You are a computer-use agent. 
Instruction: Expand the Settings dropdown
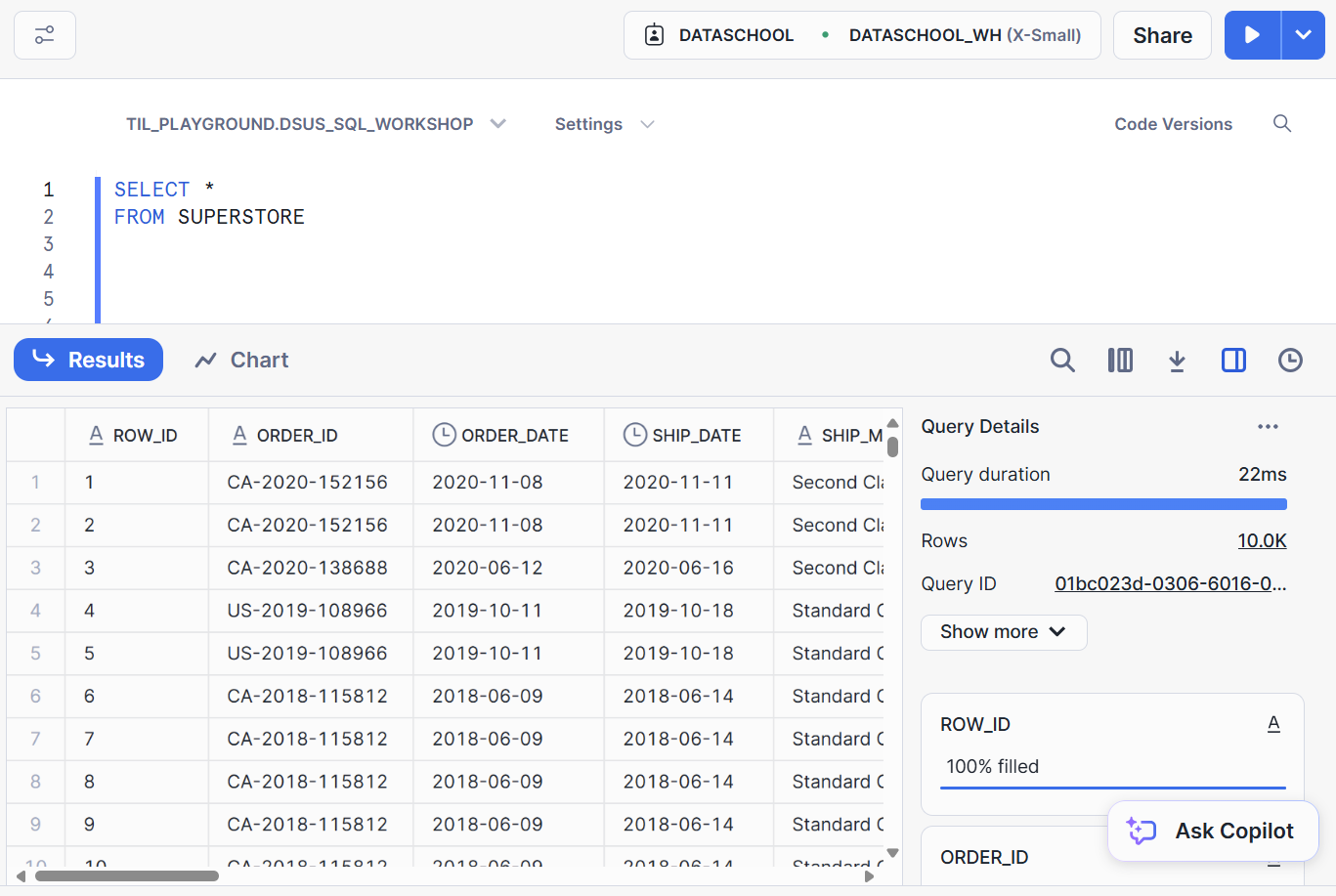(x=604, y=124)
